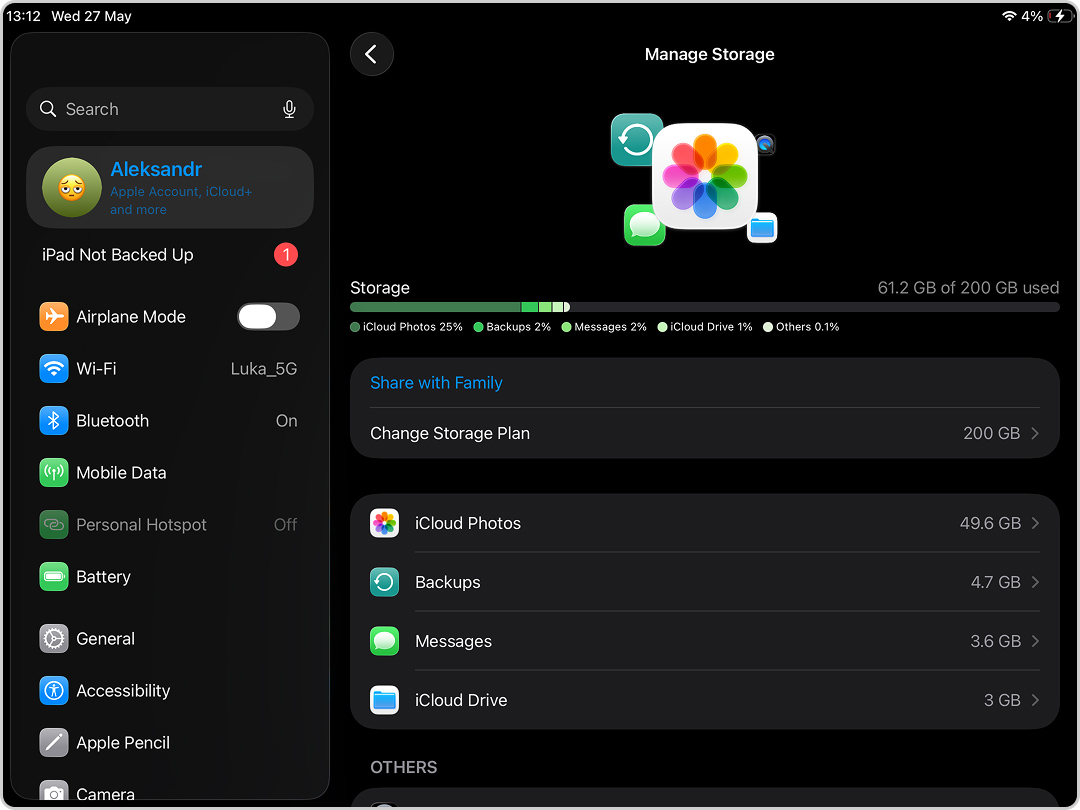Expand Change Storage Plan chevron
Screen dimensions: 1080x810
1035,433
